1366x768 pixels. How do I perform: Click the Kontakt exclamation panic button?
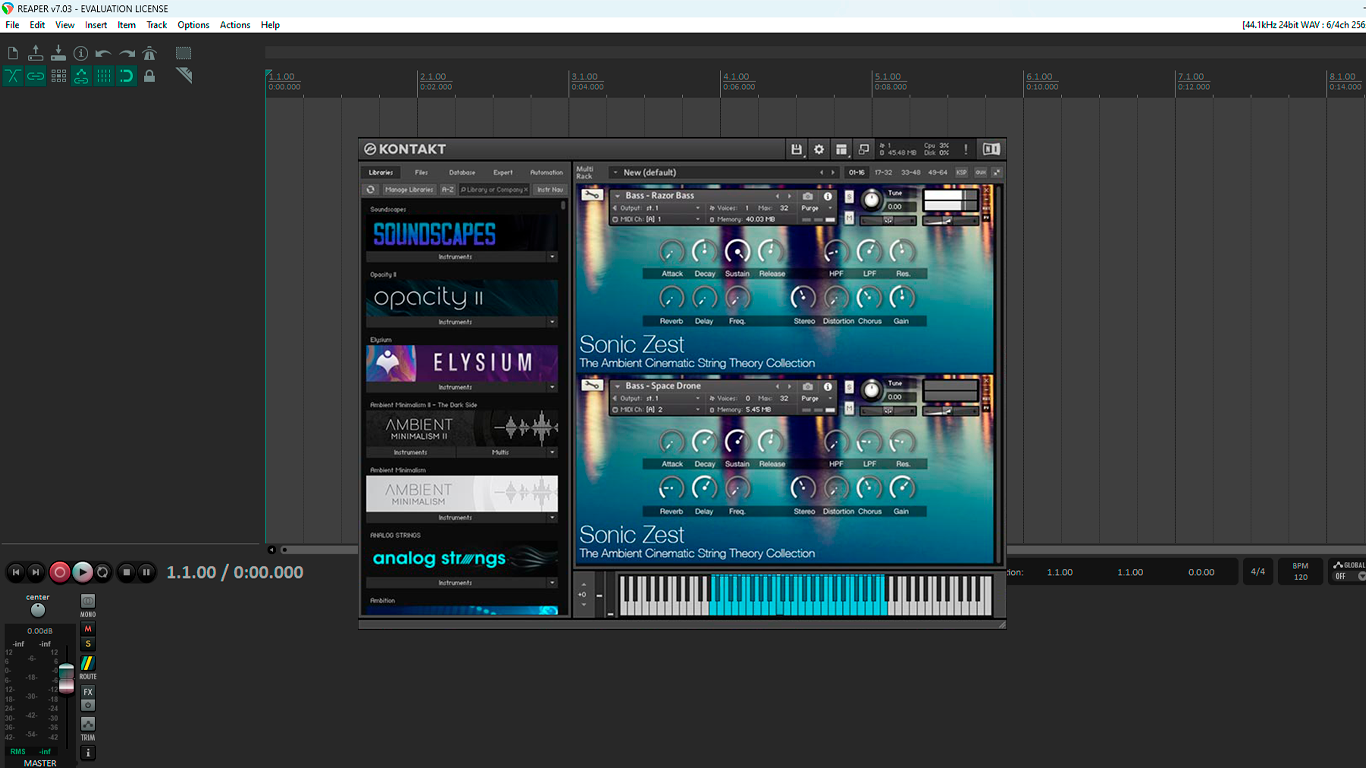point(966,149)
